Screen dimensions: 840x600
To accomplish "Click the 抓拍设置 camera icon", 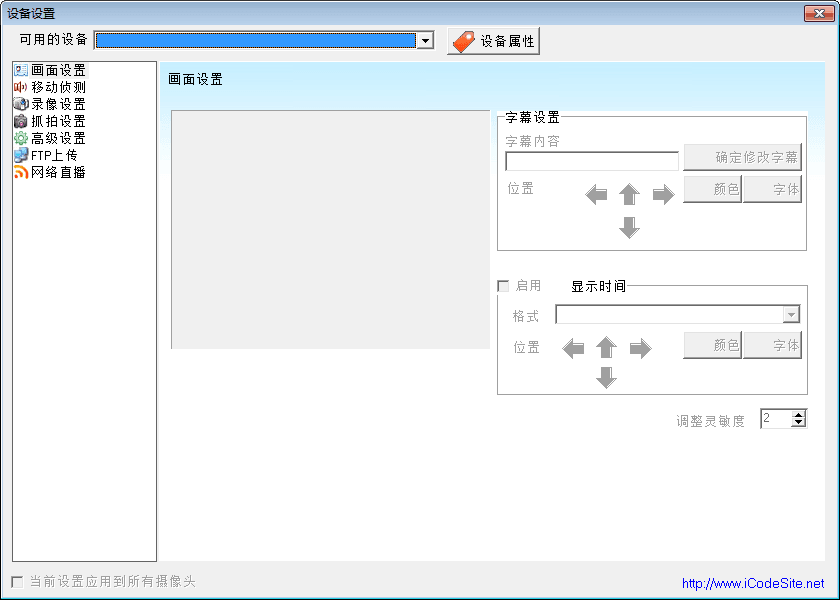I will coord(21,121).
